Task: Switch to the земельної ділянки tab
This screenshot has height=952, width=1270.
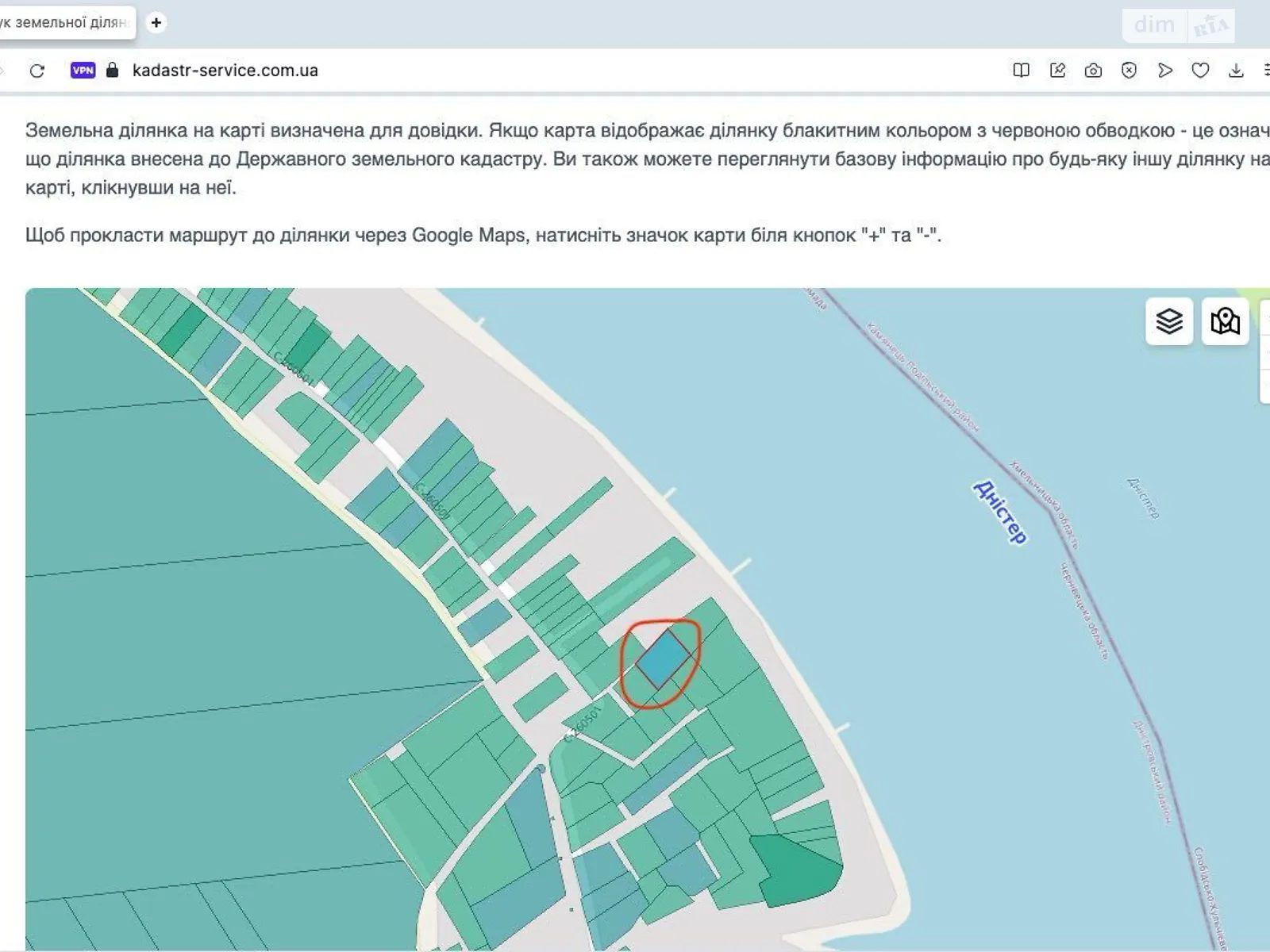Action: [x=63, y=23]
